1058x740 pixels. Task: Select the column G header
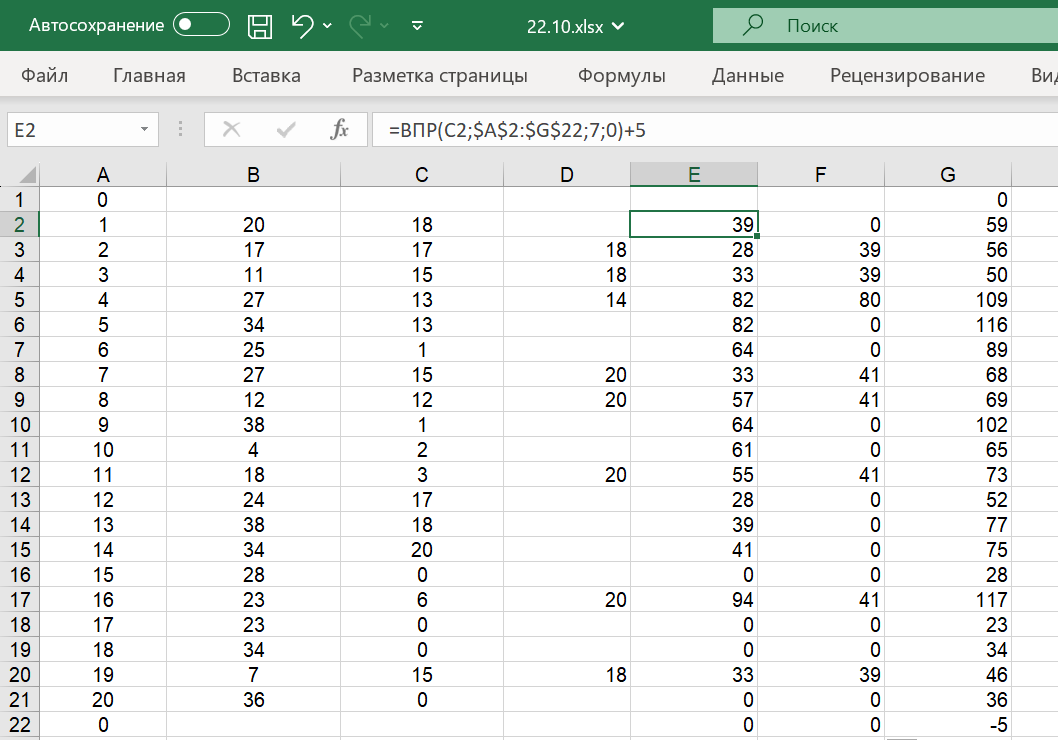947,175
